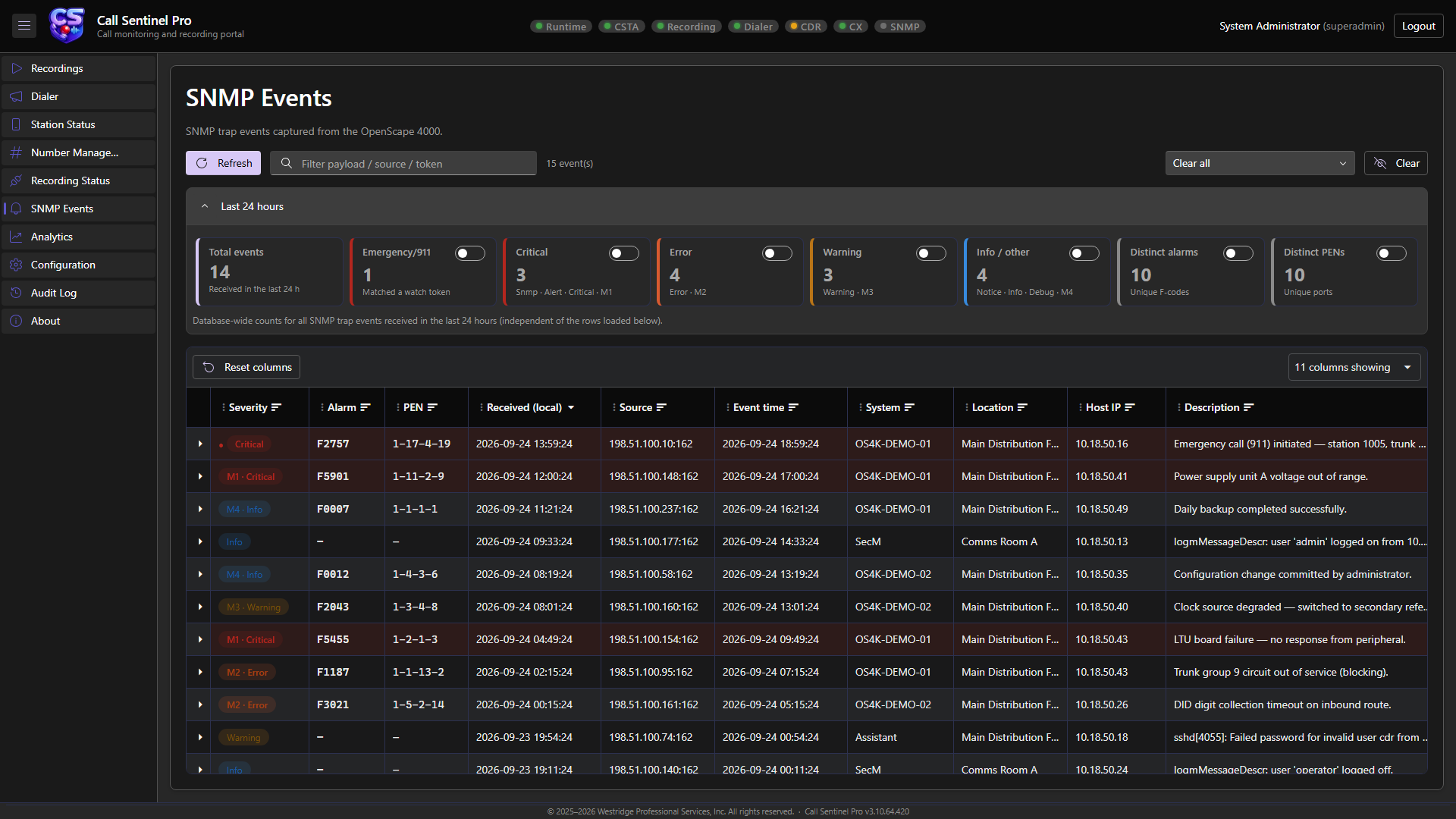1456x819 pixels.
Task: Expand the F1187 event row
Action: pyautogui.click(x=200, y=672)
